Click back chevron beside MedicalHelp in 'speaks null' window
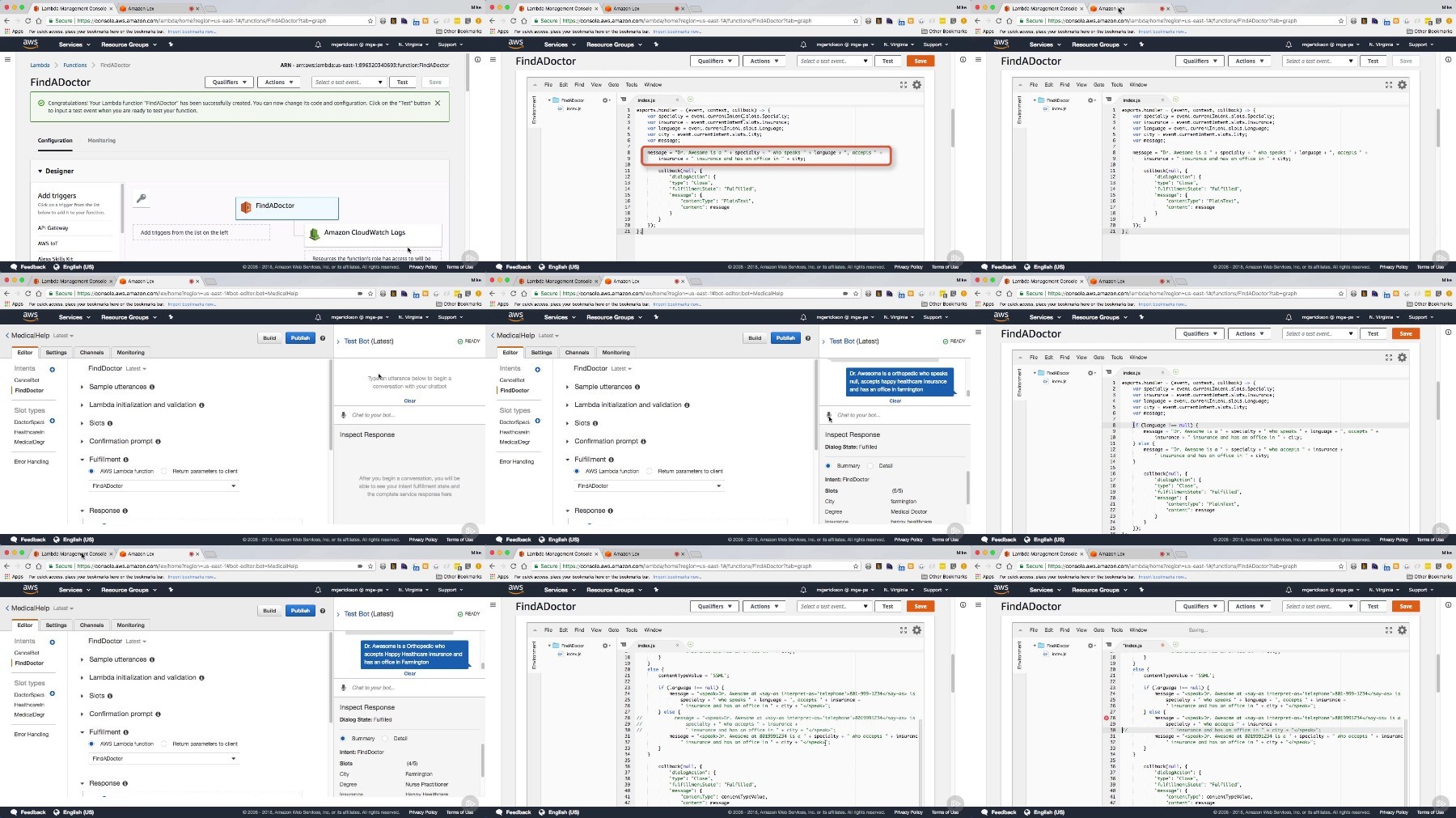This screenshot has width=1456, height=818. [493, 336]
